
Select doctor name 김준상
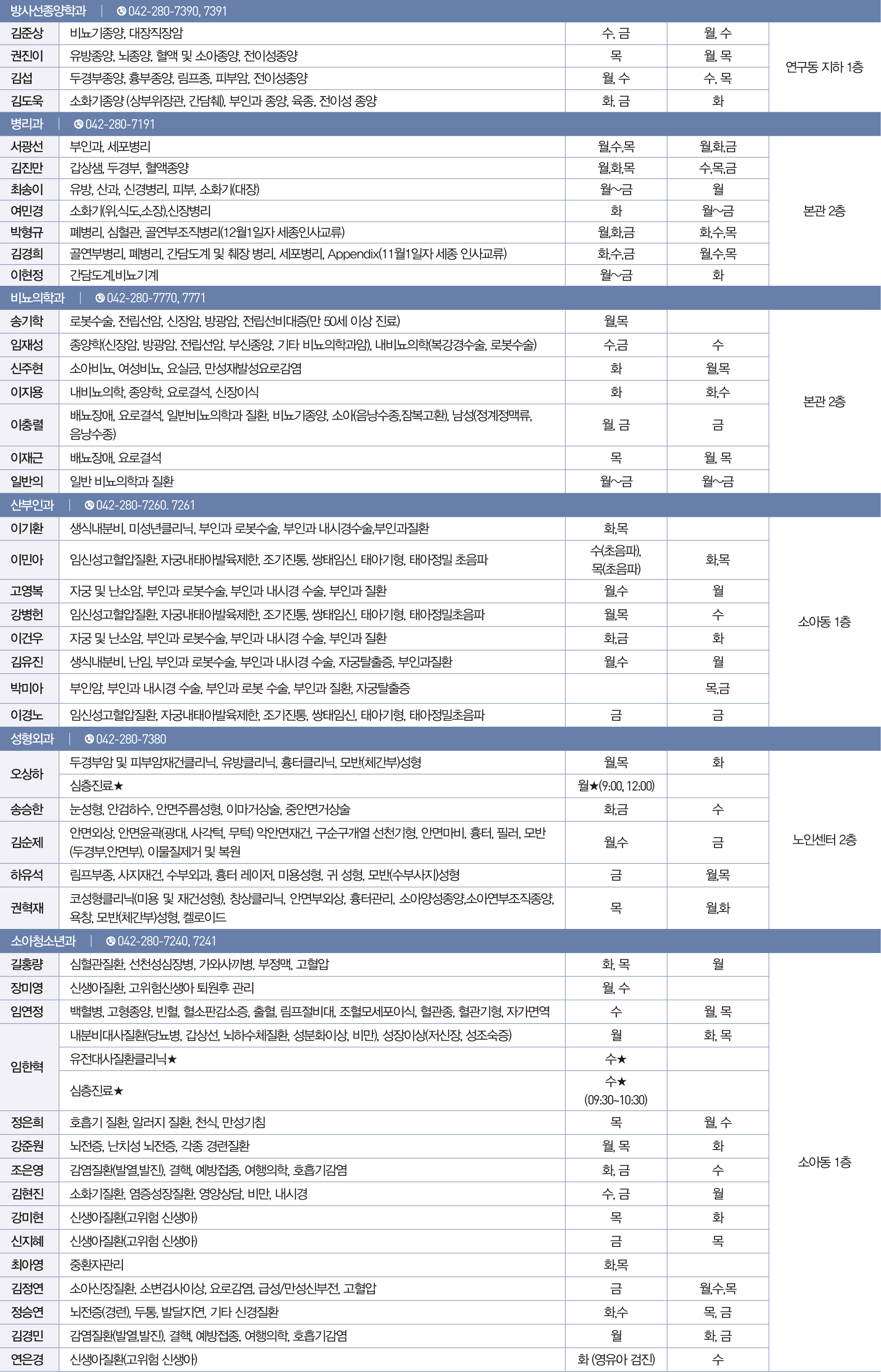click(x=27, y=33)
